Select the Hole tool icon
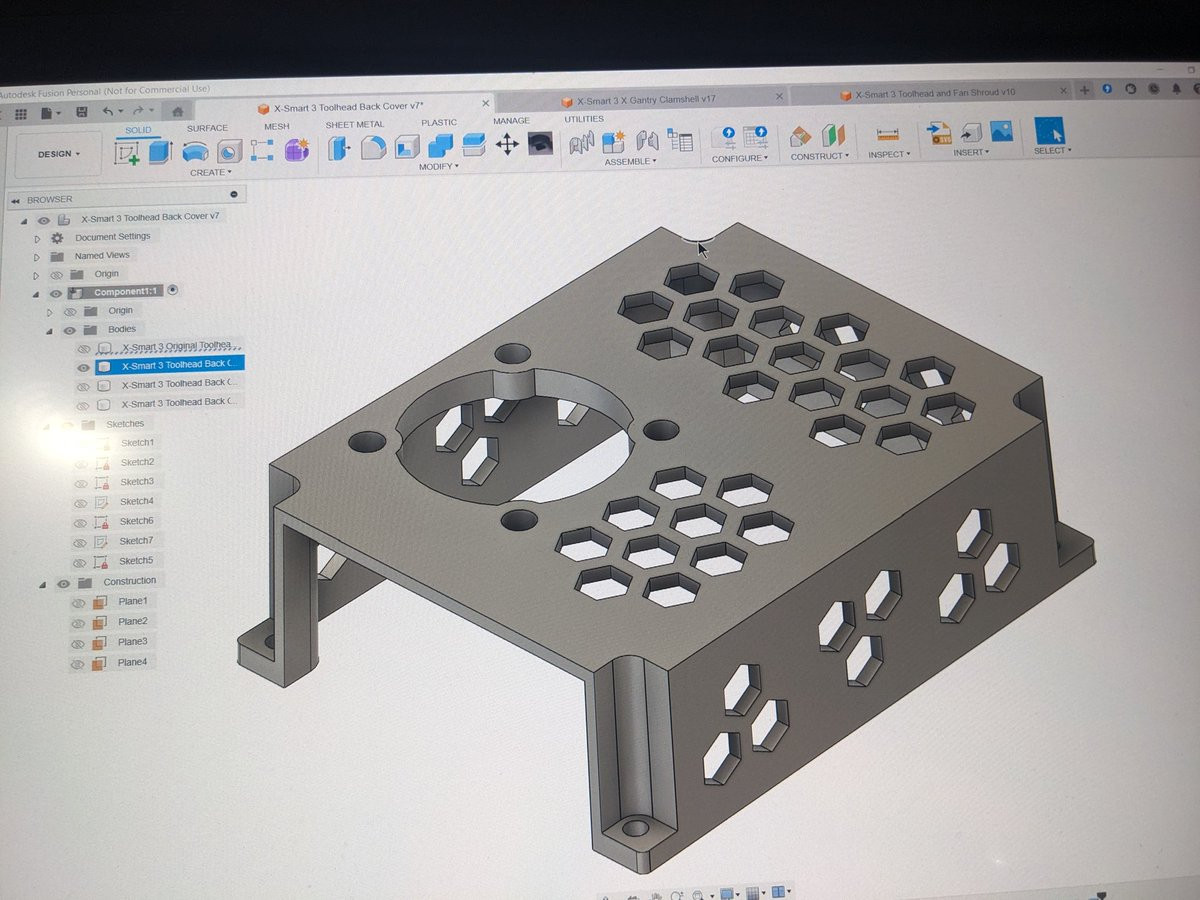Image resolution: width=1200 pixels, height=900 pixels. [x=230, y=151]
